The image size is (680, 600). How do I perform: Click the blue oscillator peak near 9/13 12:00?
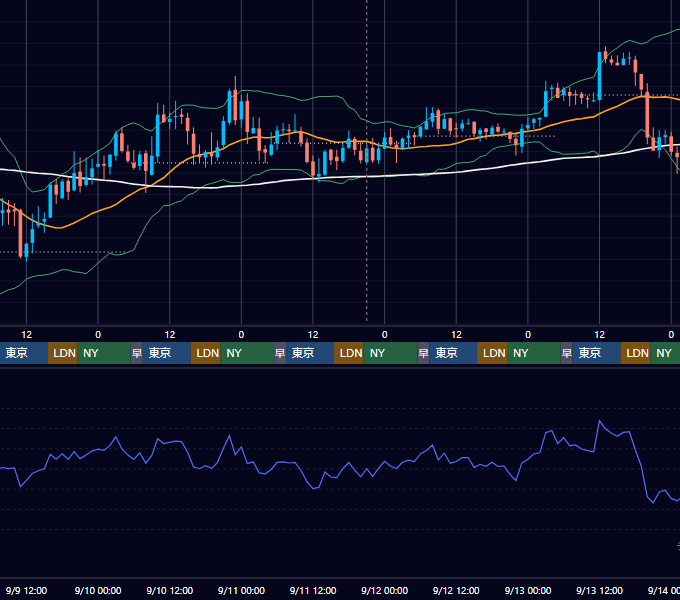point(600,421)
